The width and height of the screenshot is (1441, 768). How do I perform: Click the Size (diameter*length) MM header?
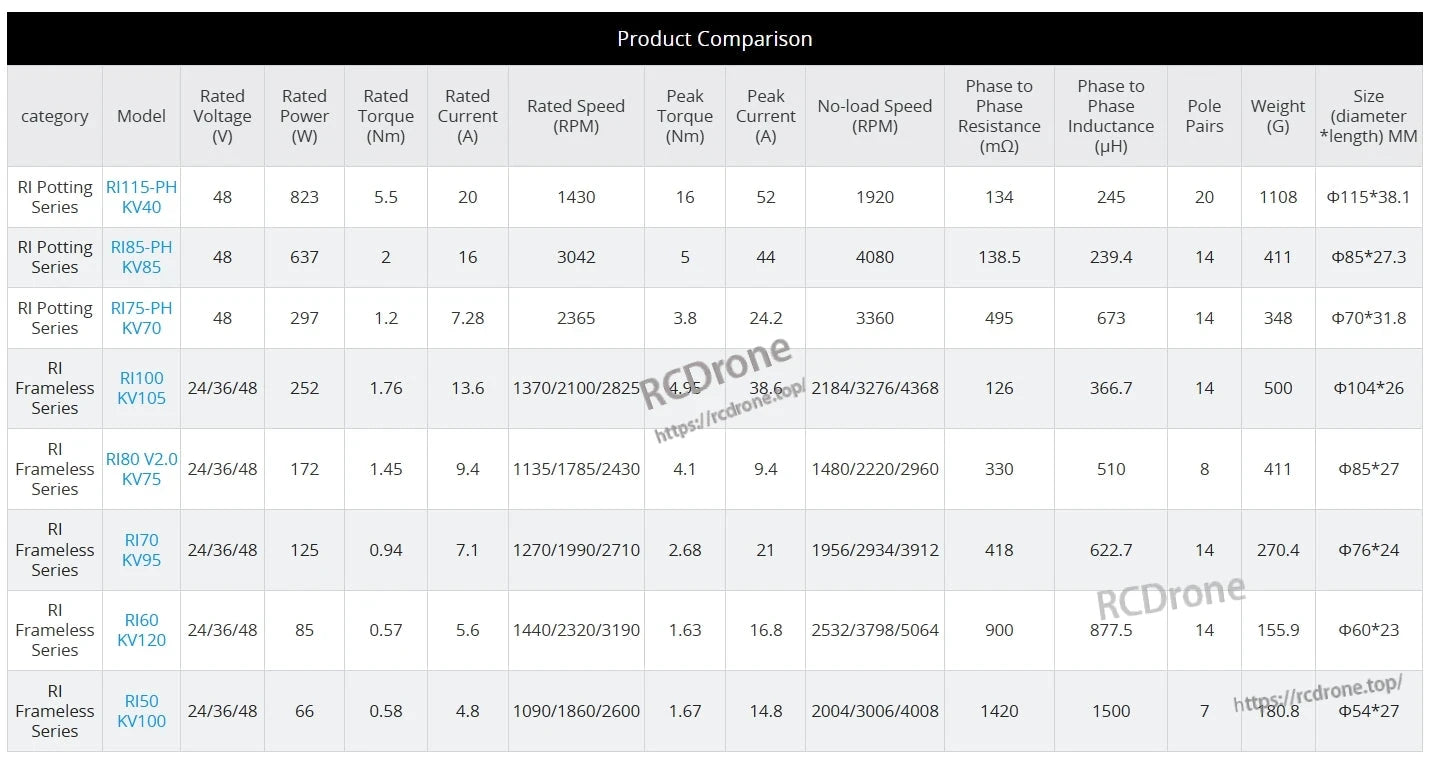point(1368,116)
